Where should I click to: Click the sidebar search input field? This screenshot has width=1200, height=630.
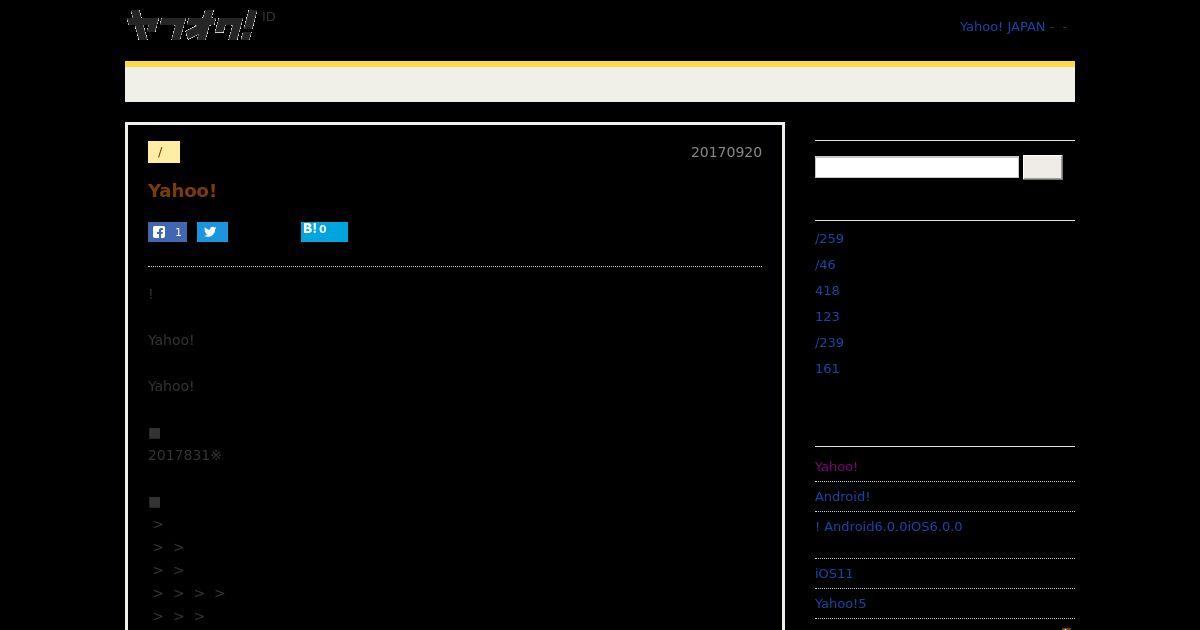(917, 167)
